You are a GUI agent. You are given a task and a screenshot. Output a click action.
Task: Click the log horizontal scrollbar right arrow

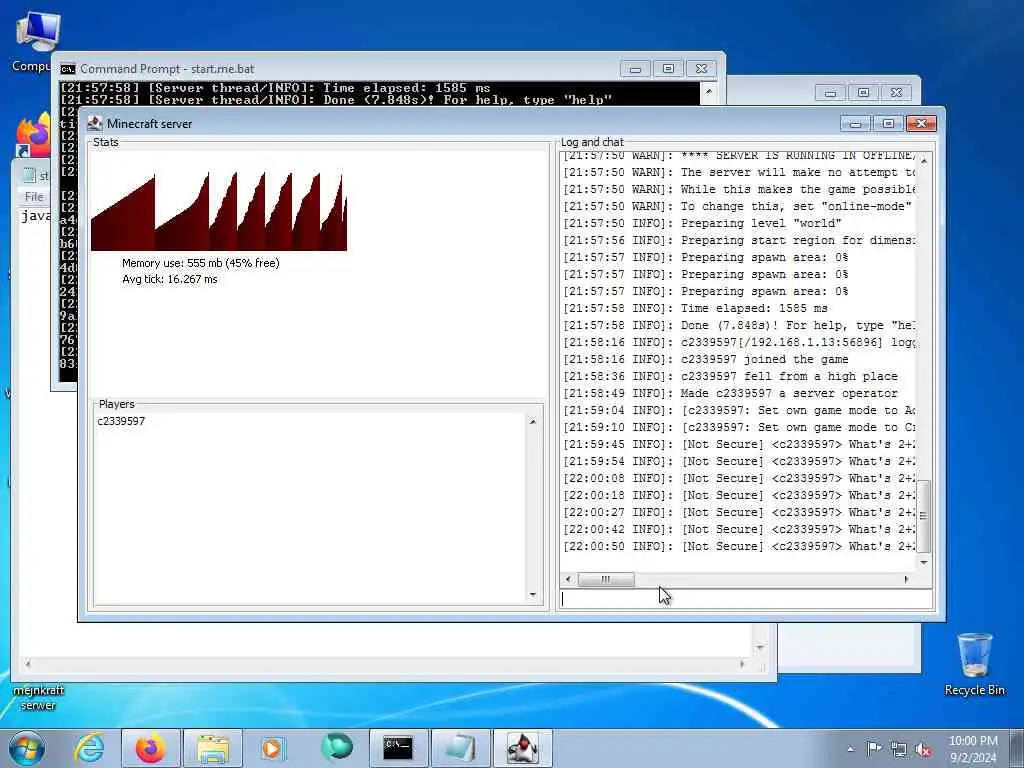pyautogui.click(x=906, y=579)
